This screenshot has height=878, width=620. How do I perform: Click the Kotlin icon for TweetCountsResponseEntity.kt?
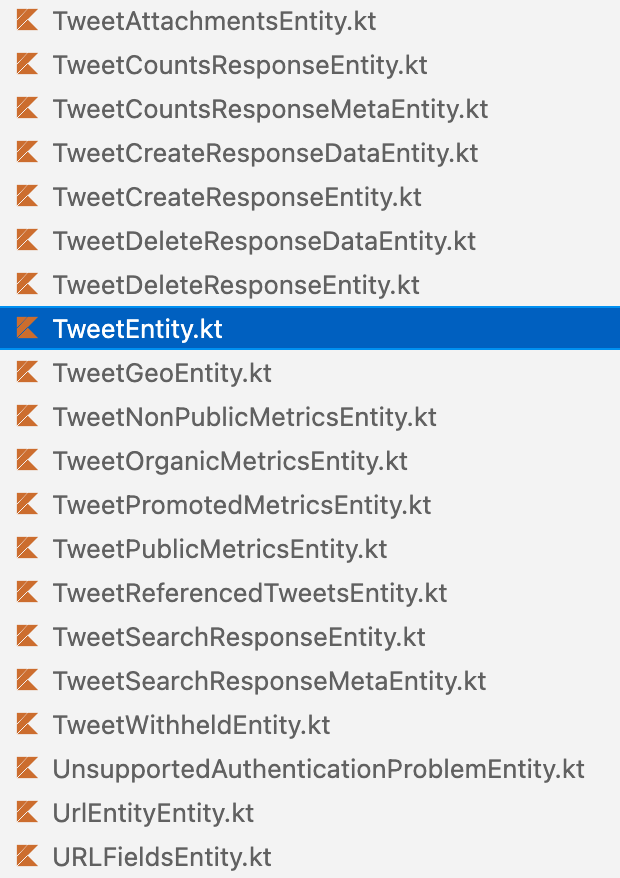point(26,64)
